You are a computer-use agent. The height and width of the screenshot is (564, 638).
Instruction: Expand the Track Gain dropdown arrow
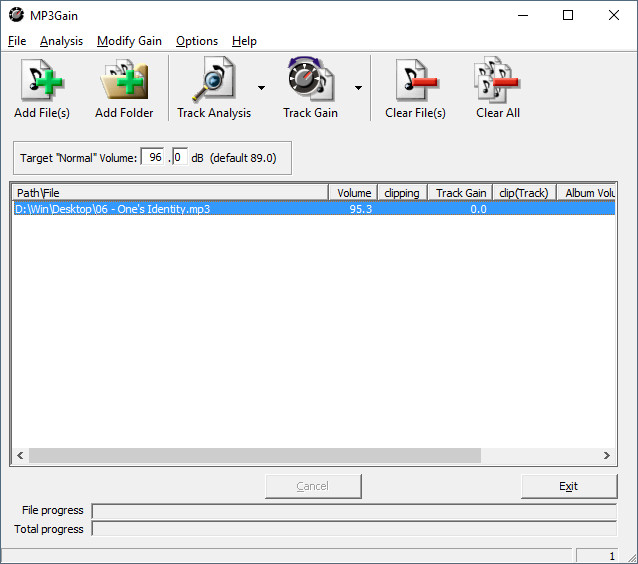pyautogui.click(x=358, y=87)
